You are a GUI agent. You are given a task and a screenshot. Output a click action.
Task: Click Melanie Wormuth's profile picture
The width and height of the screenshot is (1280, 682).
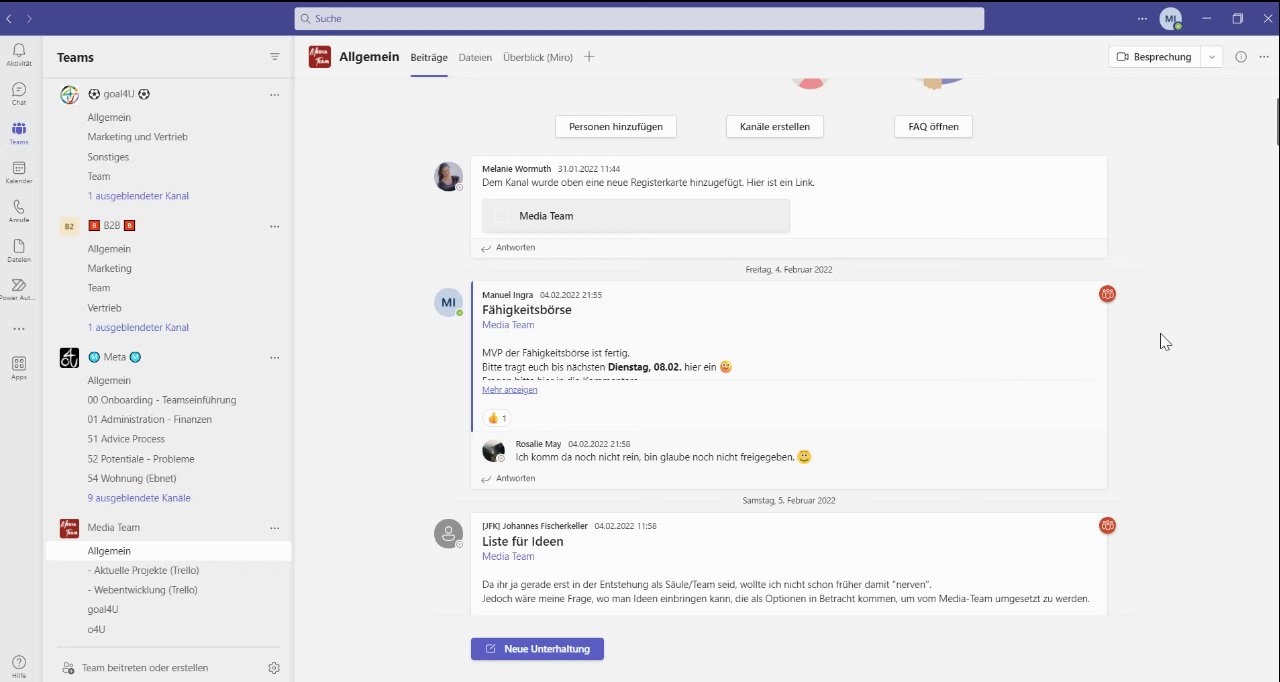coord(448,176)
